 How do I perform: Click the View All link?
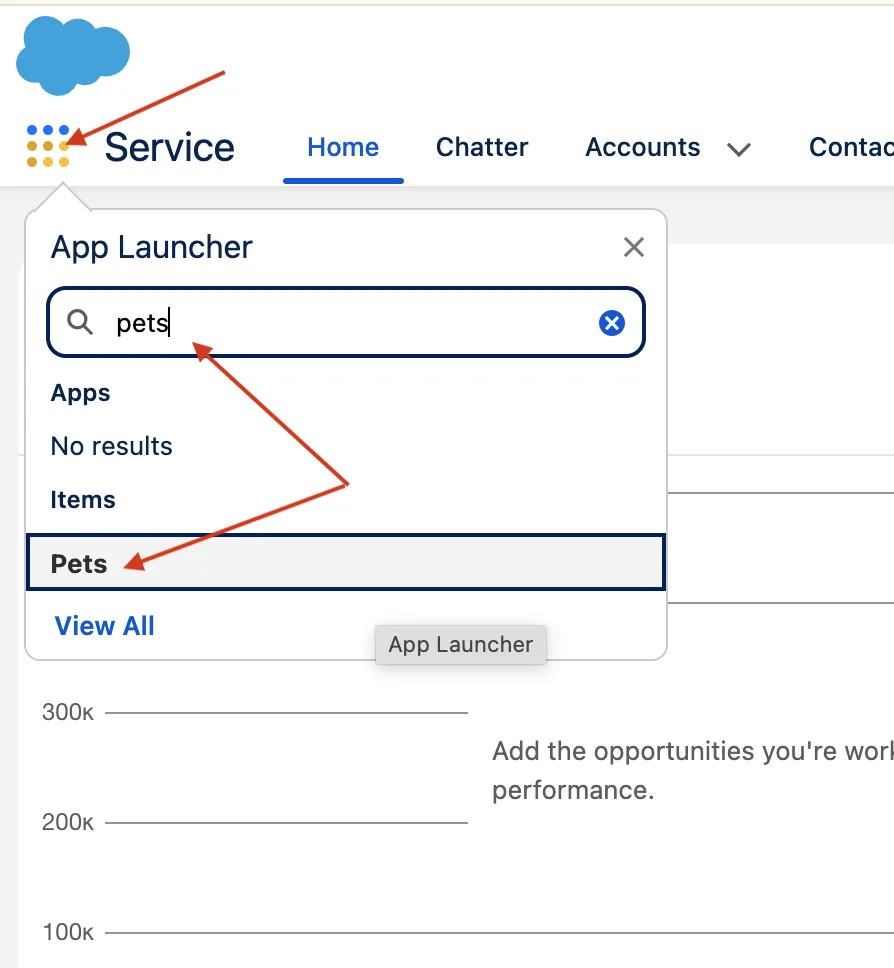(x=104, y=625)
